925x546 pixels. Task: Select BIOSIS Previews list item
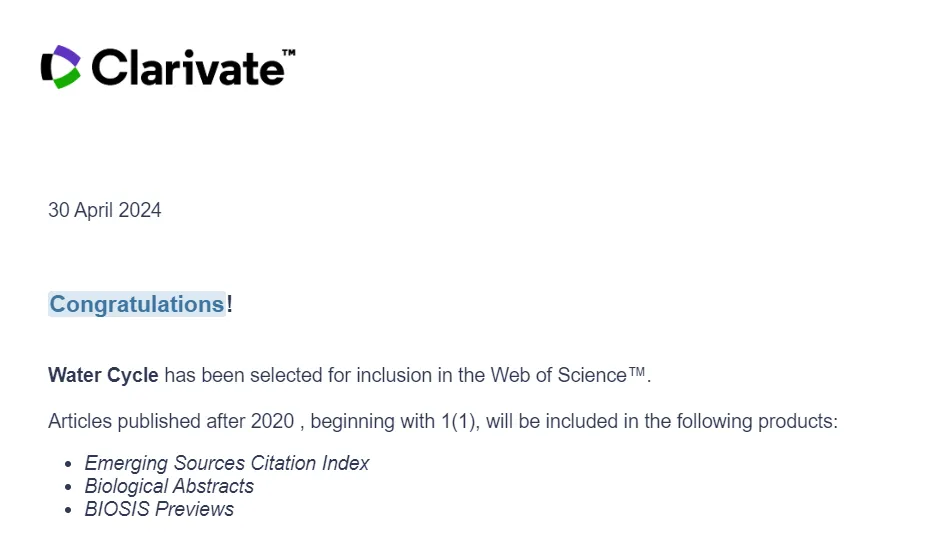tap(159, 509)
